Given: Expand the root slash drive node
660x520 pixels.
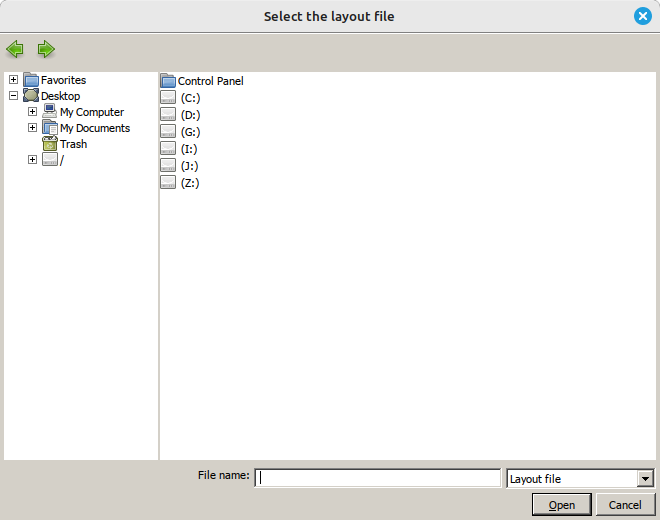Looking at the screenshot, I should click(32, 160).
